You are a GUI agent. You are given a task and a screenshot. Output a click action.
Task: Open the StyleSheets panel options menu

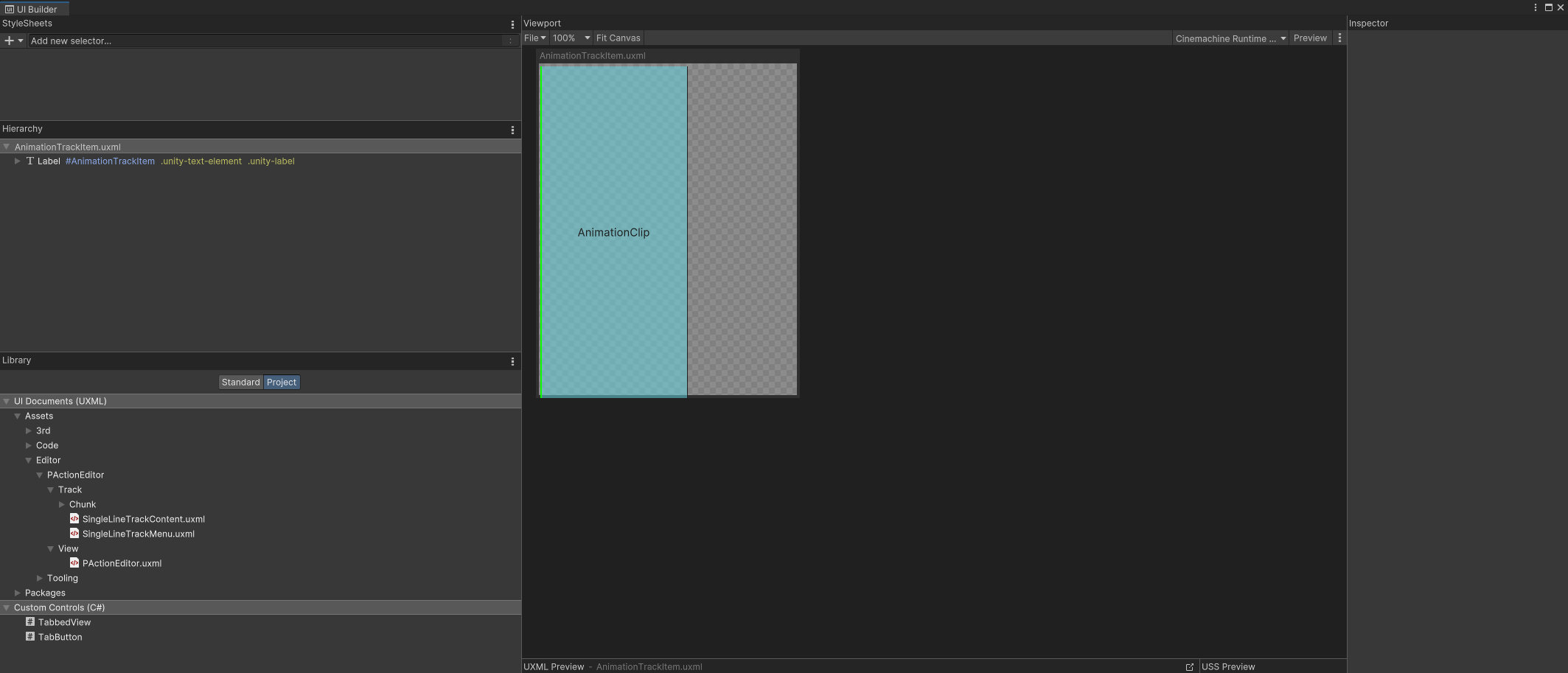[x=512, y=24]
